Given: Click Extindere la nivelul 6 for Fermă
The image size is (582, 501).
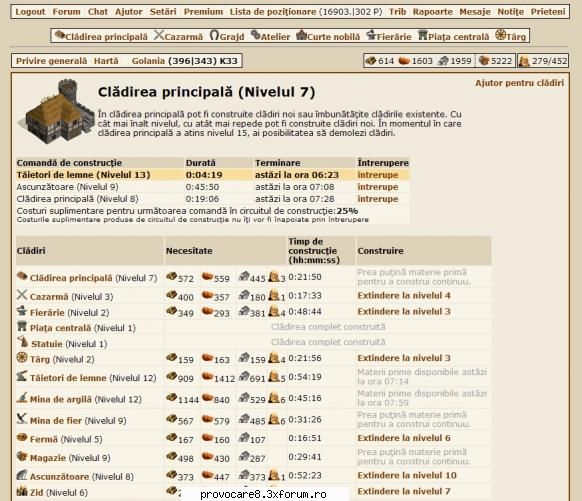Looking at the screenshot, I should 404,438.
